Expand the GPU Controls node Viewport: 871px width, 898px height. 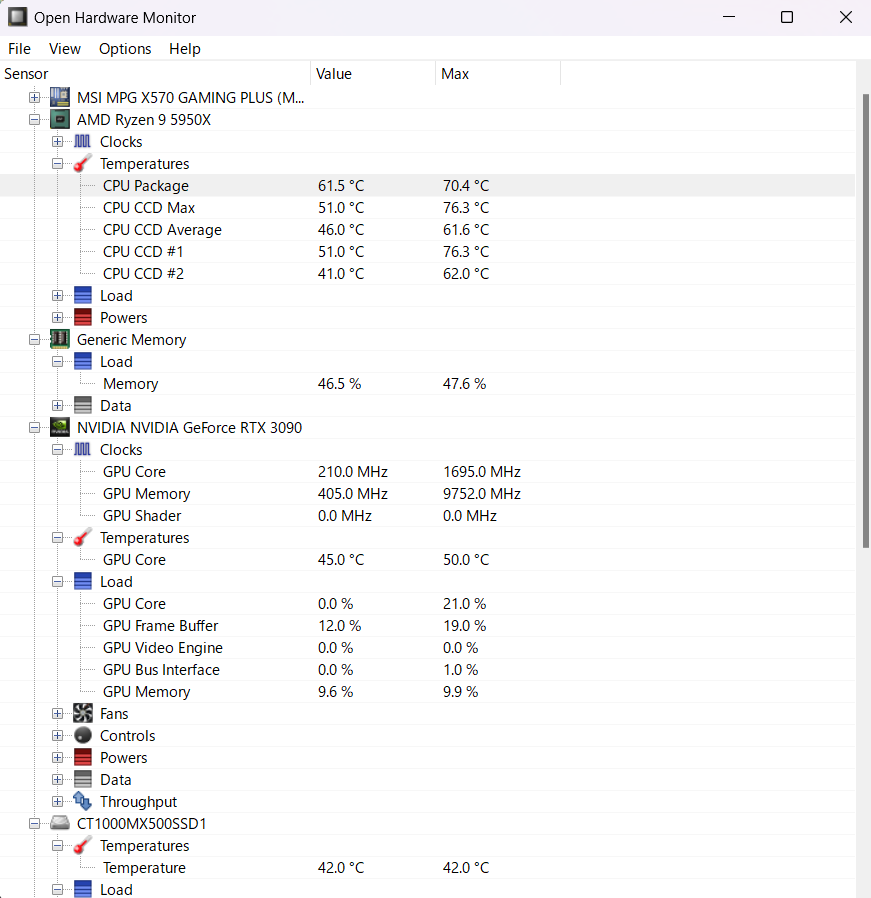[x=57, y=735]
